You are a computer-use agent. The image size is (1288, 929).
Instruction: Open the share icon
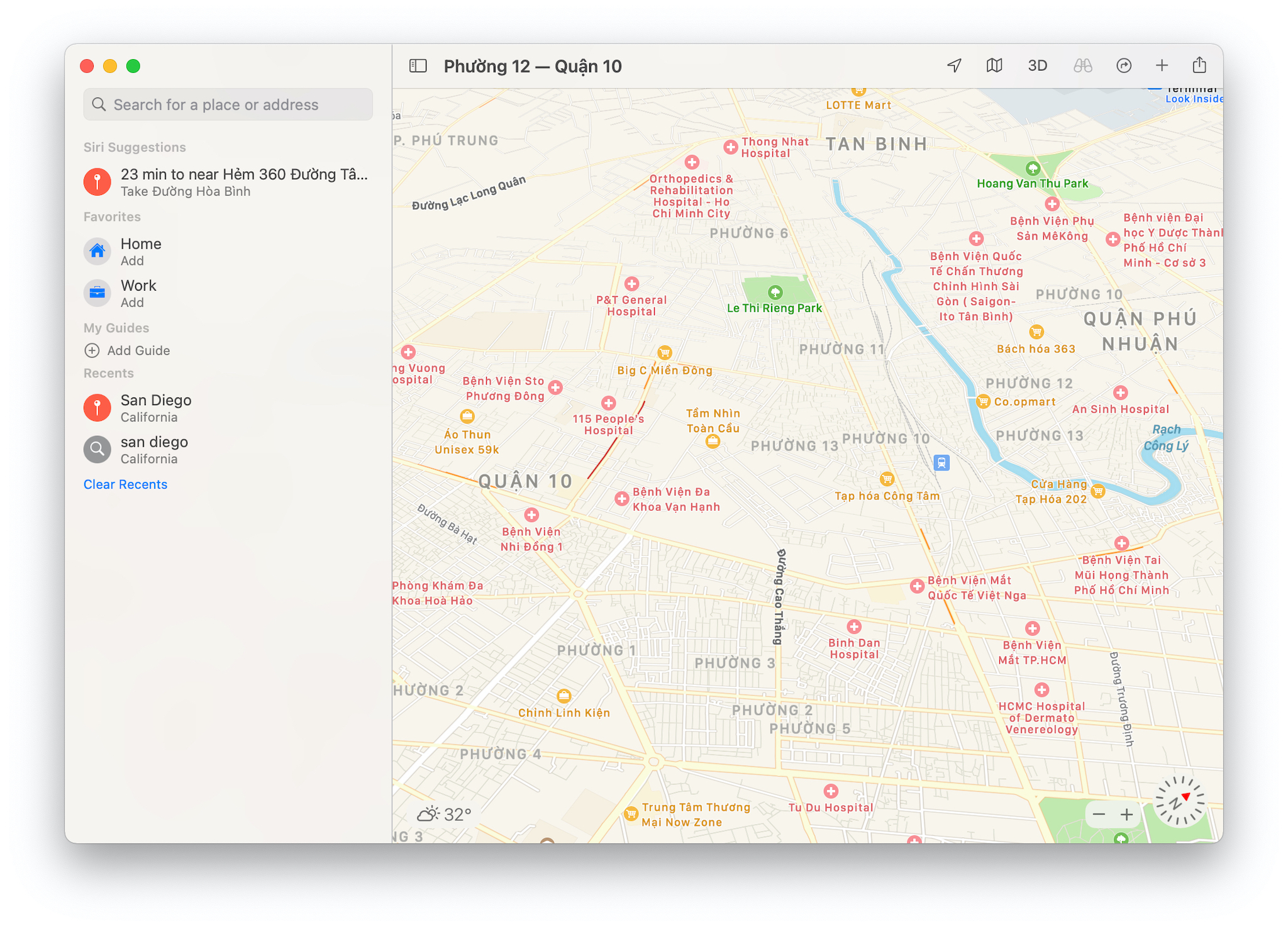pyautogui.click(x=1199, y=65)
